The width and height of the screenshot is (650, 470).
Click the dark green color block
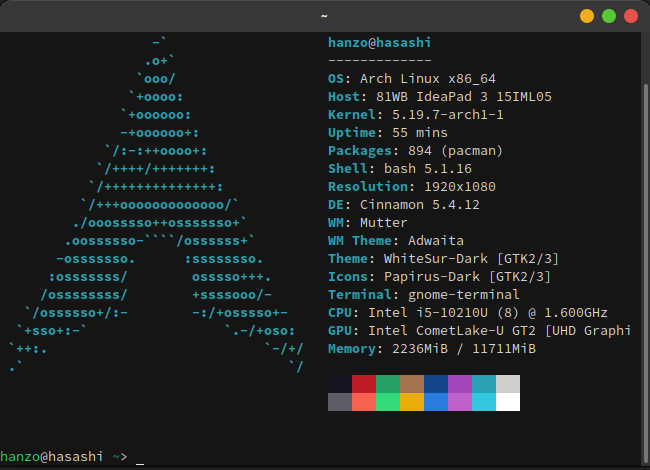pyautogui.click(x=388, y=384)
